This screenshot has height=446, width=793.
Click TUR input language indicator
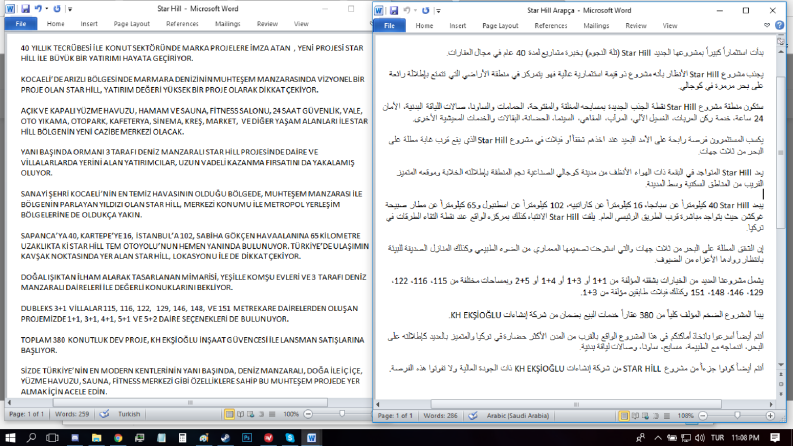click(717, 438)
